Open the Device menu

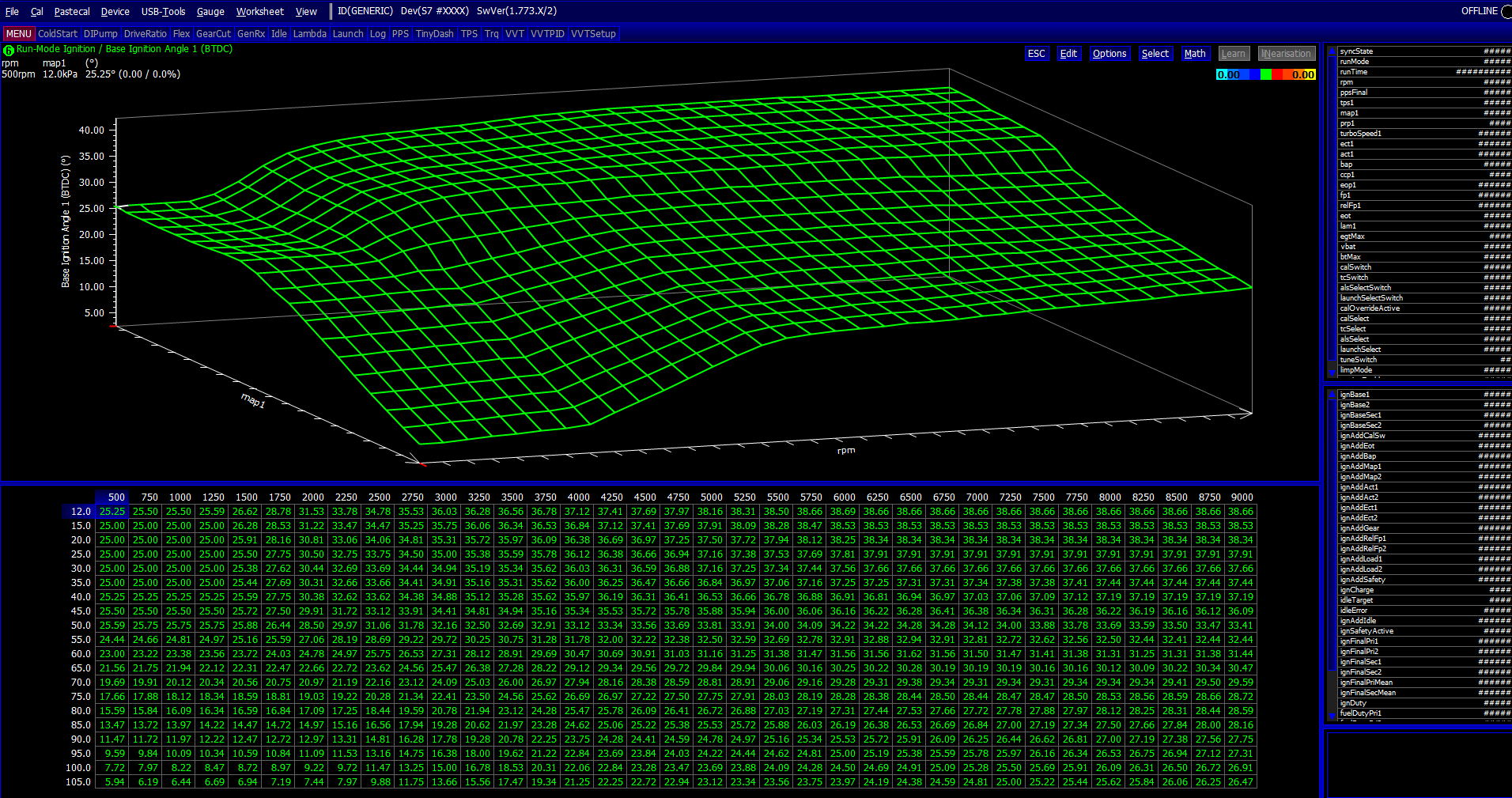[x=115, y=11]
